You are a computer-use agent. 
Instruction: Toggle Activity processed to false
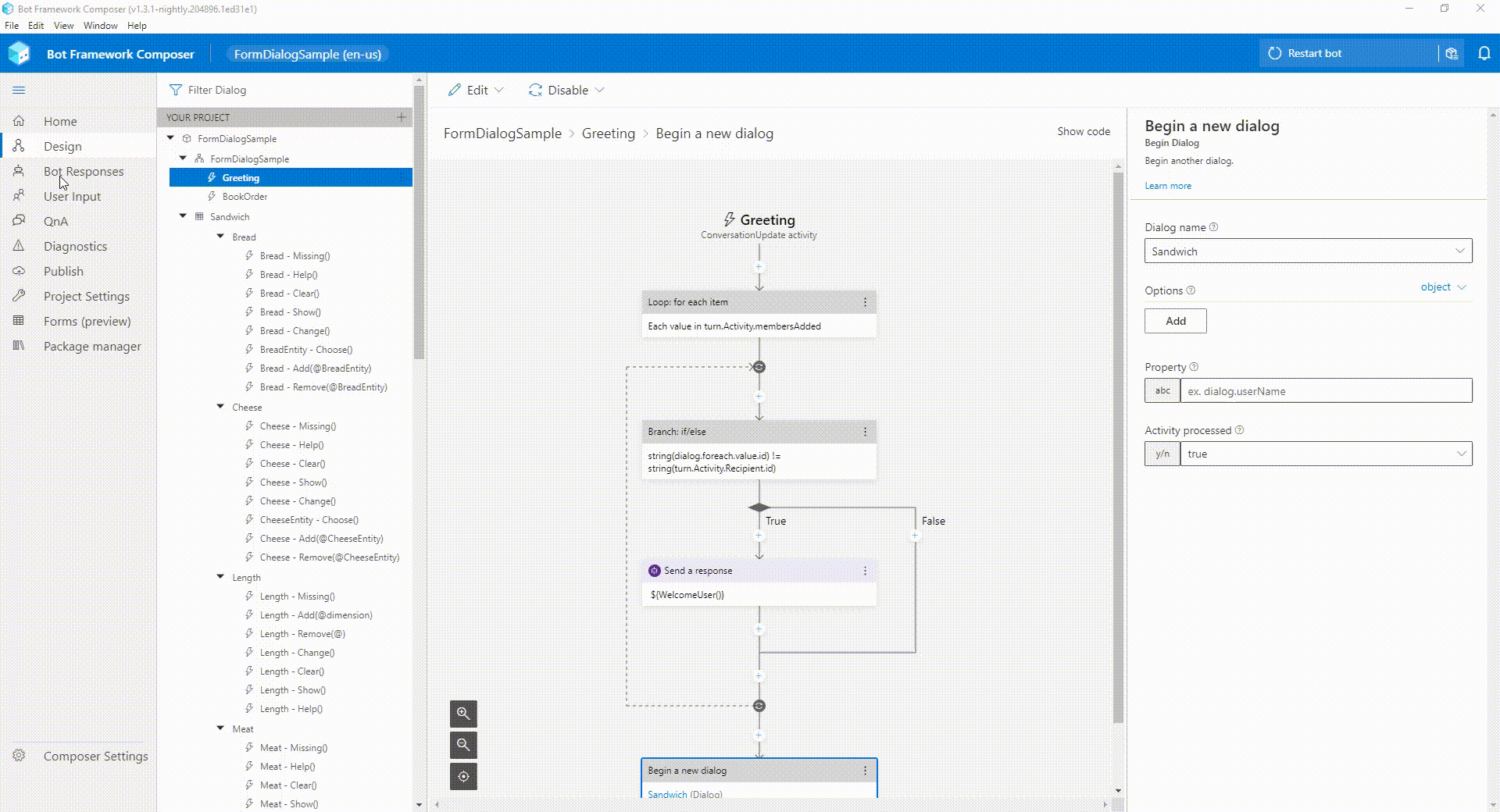click(x=1459, y=454)
